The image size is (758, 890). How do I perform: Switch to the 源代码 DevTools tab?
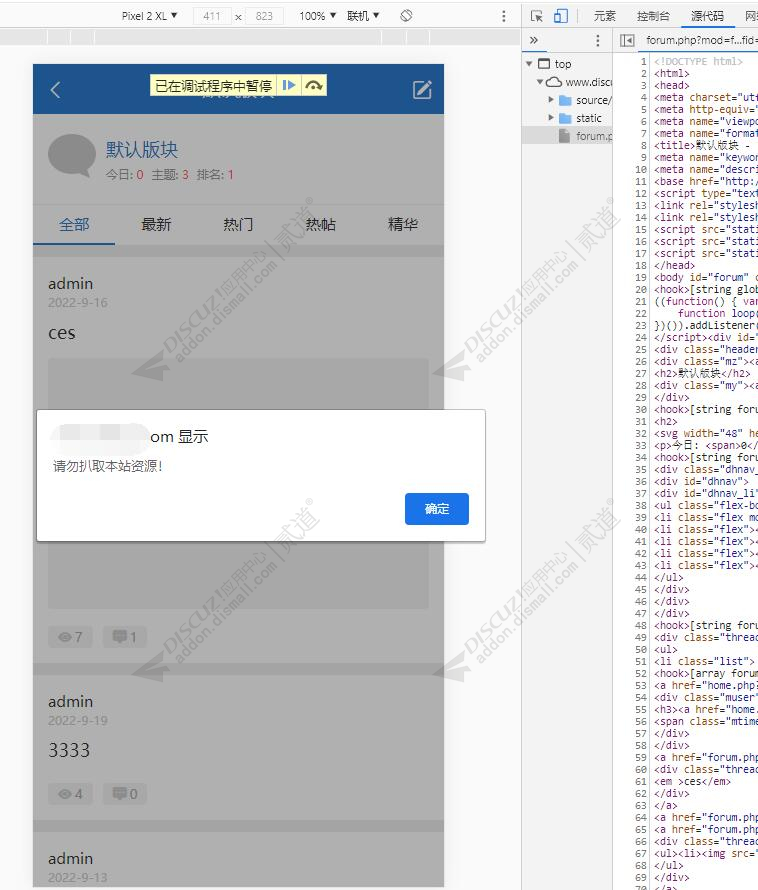pos(707,16)
